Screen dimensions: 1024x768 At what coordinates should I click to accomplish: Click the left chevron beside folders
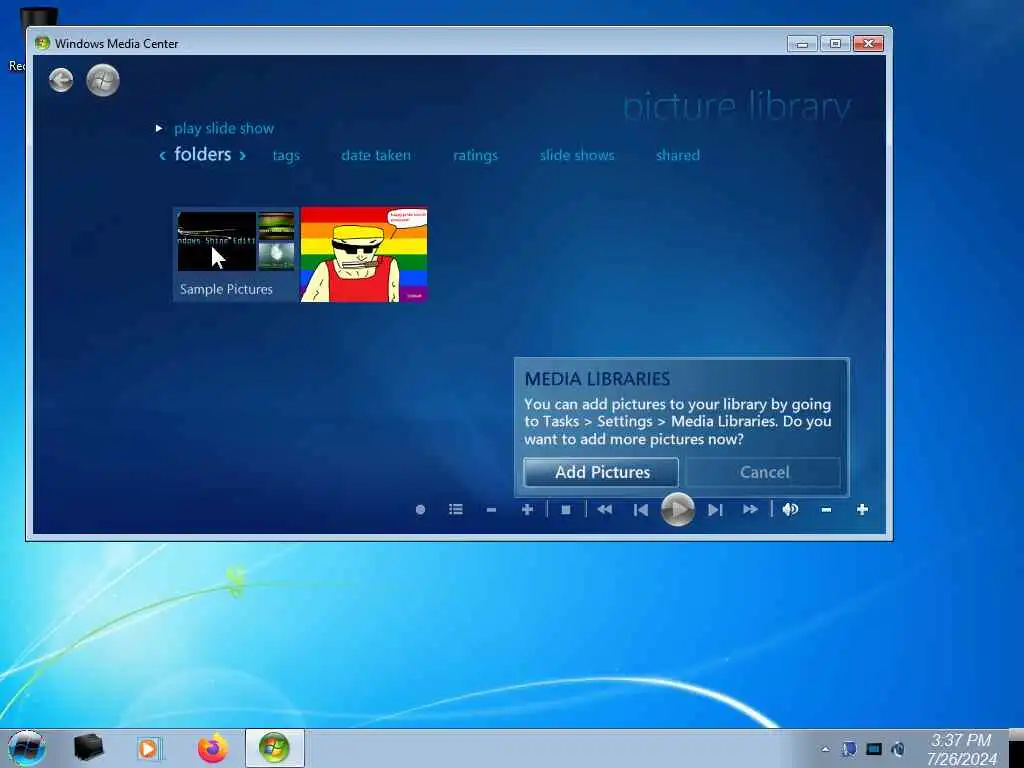click(163, 155)
